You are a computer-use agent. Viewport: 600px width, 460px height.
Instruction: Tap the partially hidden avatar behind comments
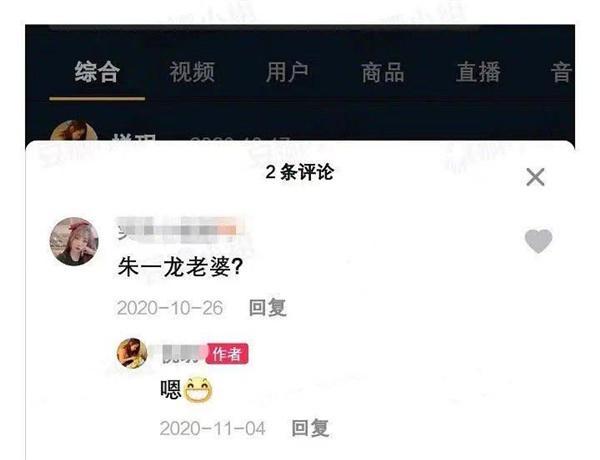(73, 131)
